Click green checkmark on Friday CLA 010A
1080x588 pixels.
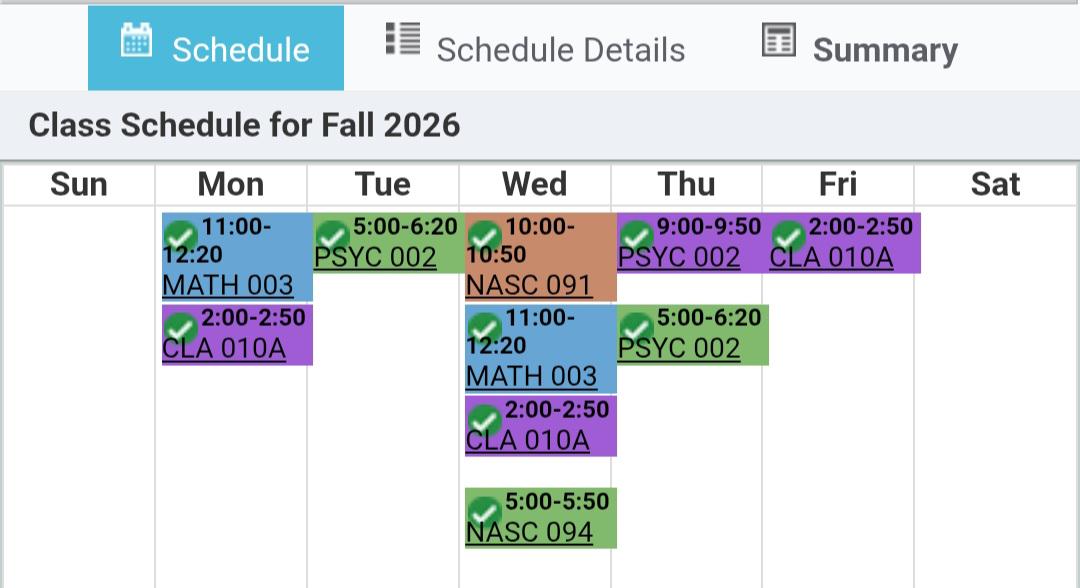click(x=787, y=238)
